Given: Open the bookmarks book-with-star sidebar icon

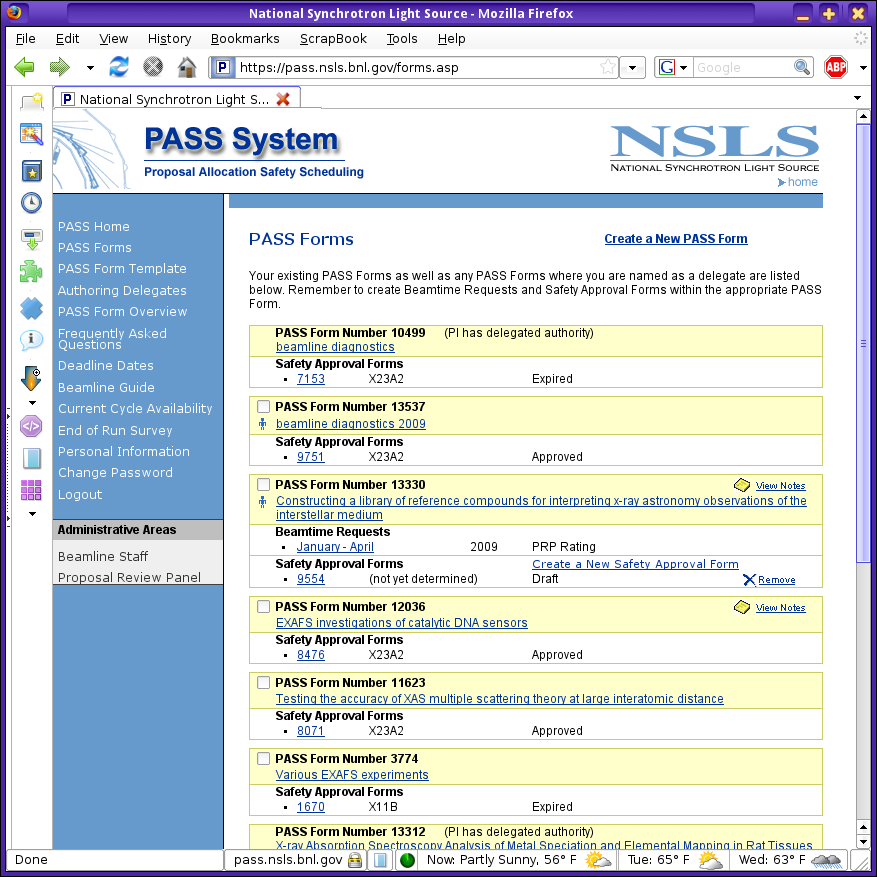Looking at the screenshot, I should coord(31,171).
